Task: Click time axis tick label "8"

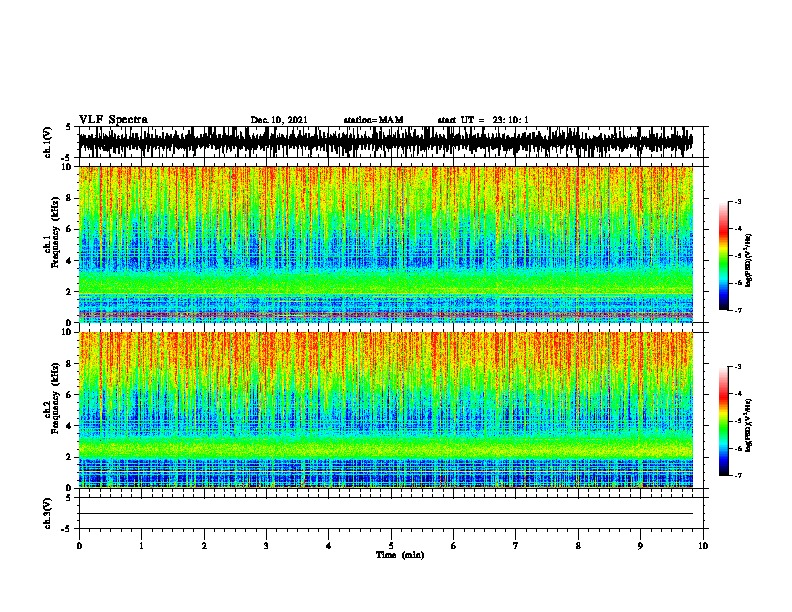Action: (x=578, y=546)
